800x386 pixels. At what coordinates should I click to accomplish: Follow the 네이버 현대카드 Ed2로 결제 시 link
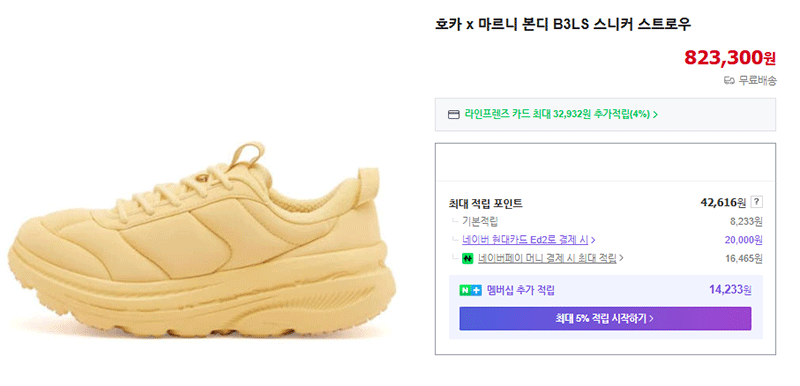click(525, 239)
